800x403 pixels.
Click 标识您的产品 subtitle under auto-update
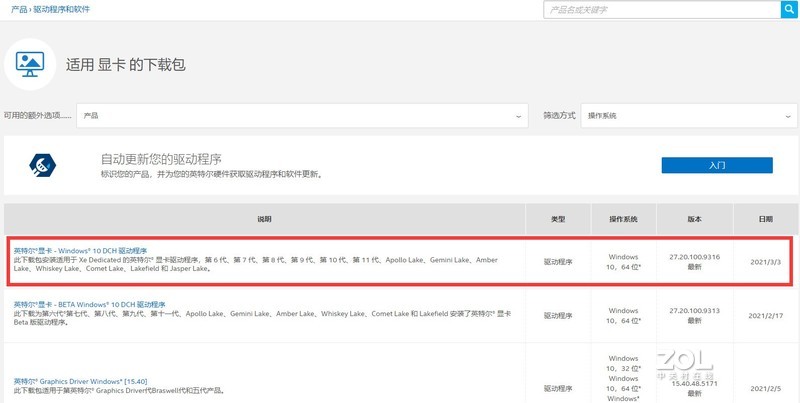click(x=212, y=174)
